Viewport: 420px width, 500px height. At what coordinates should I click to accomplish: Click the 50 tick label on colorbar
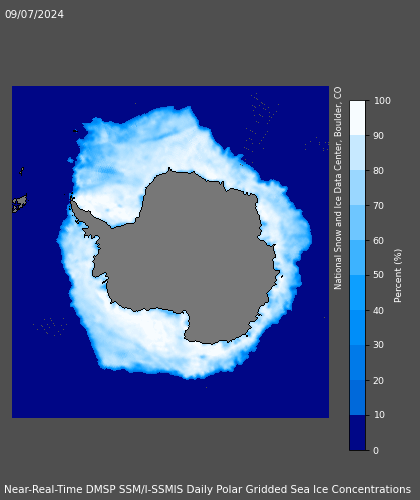coord(379,275)
